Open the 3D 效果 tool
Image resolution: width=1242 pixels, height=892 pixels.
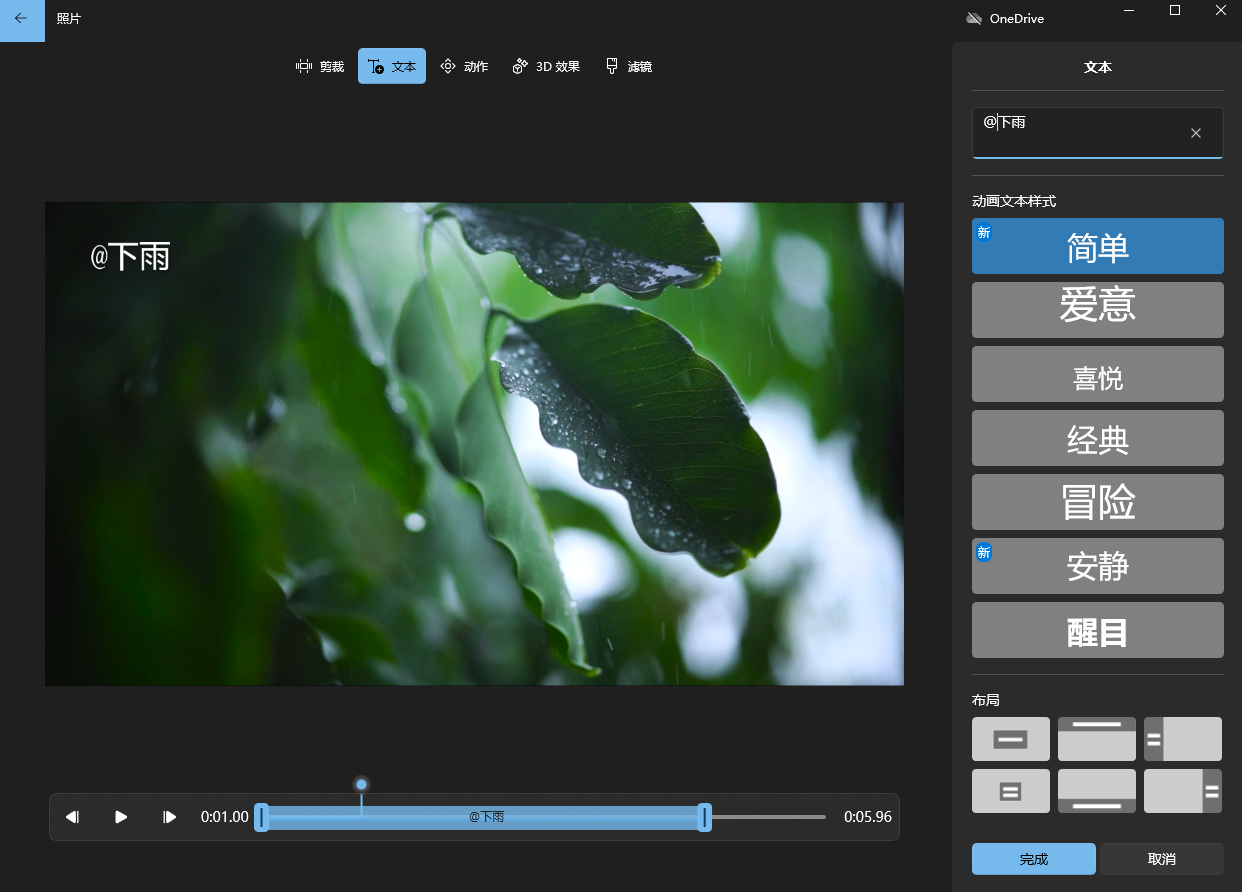pos(546,66)
